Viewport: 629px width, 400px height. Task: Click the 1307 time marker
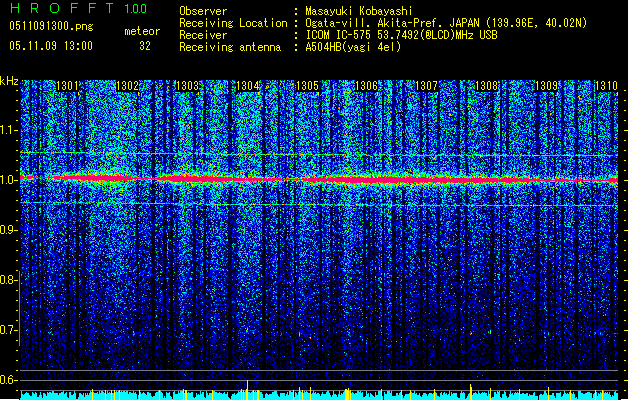pos(426,86)
